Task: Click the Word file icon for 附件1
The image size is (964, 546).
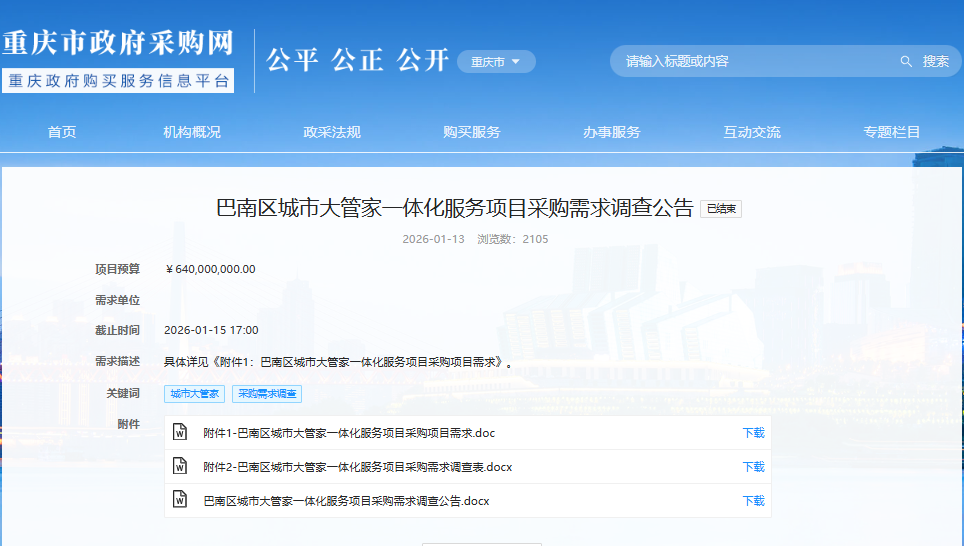Action: tap(180, 432)
